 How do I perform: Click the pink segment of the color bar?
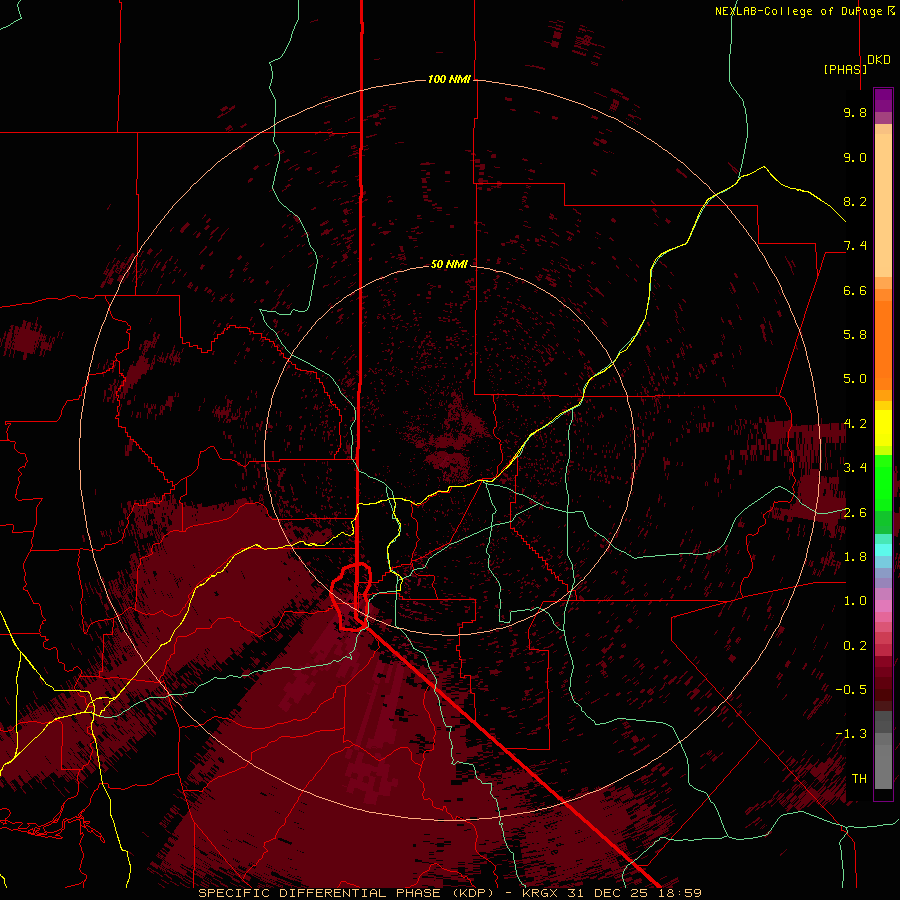883,606
